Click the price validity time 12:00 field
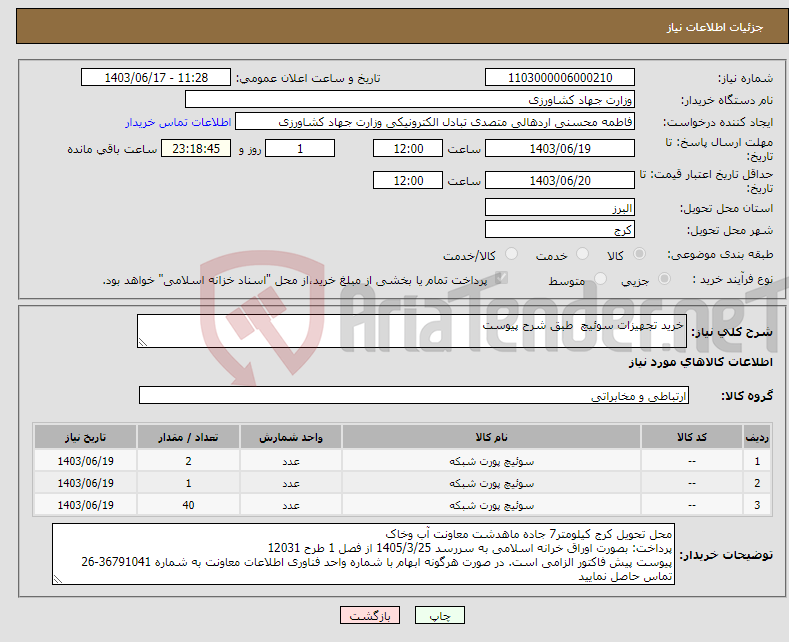 (x=408, y=180)
